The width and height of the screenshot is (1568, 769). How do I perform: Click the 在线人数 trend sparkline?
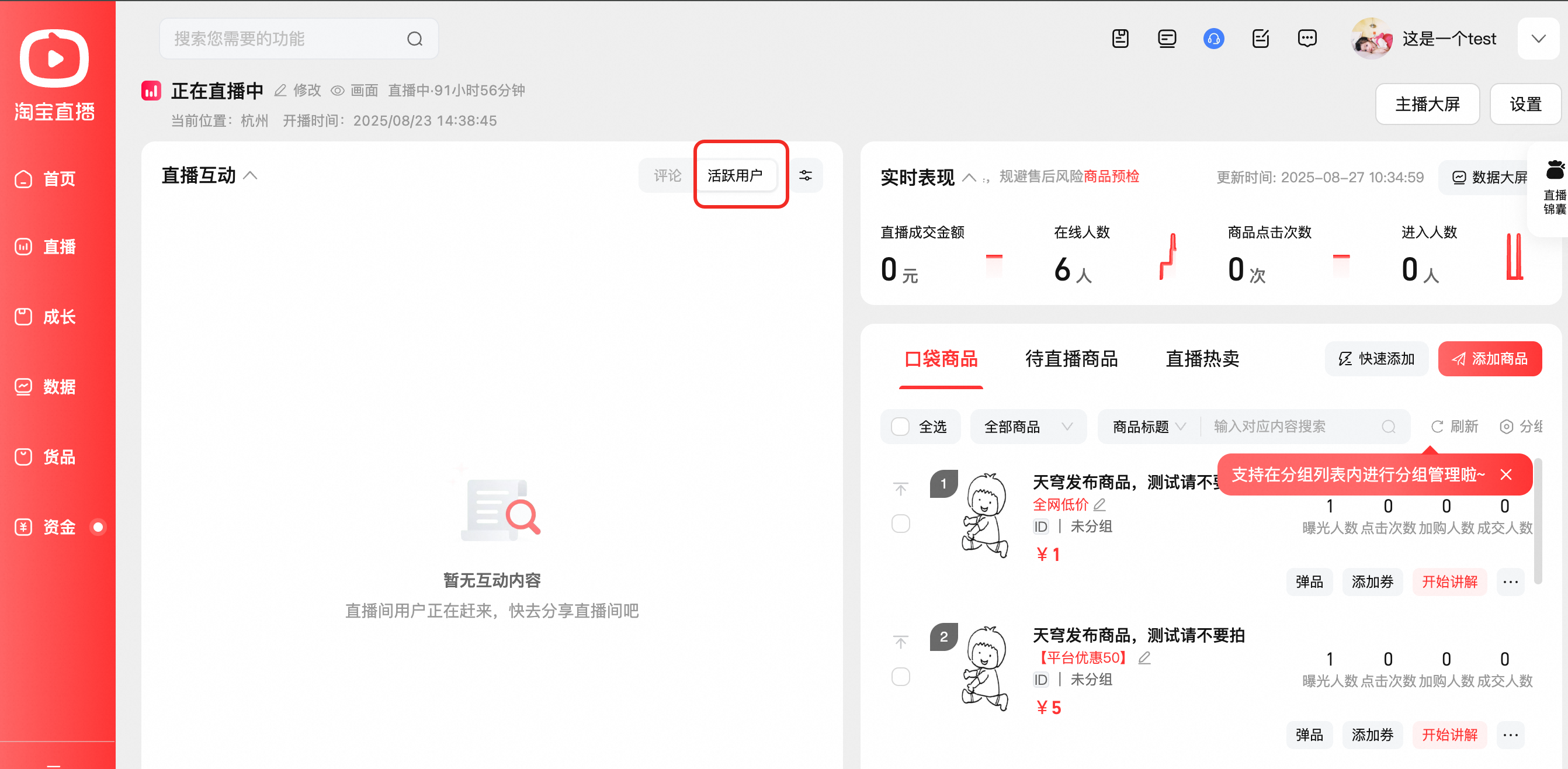(x=1168, y=257)
